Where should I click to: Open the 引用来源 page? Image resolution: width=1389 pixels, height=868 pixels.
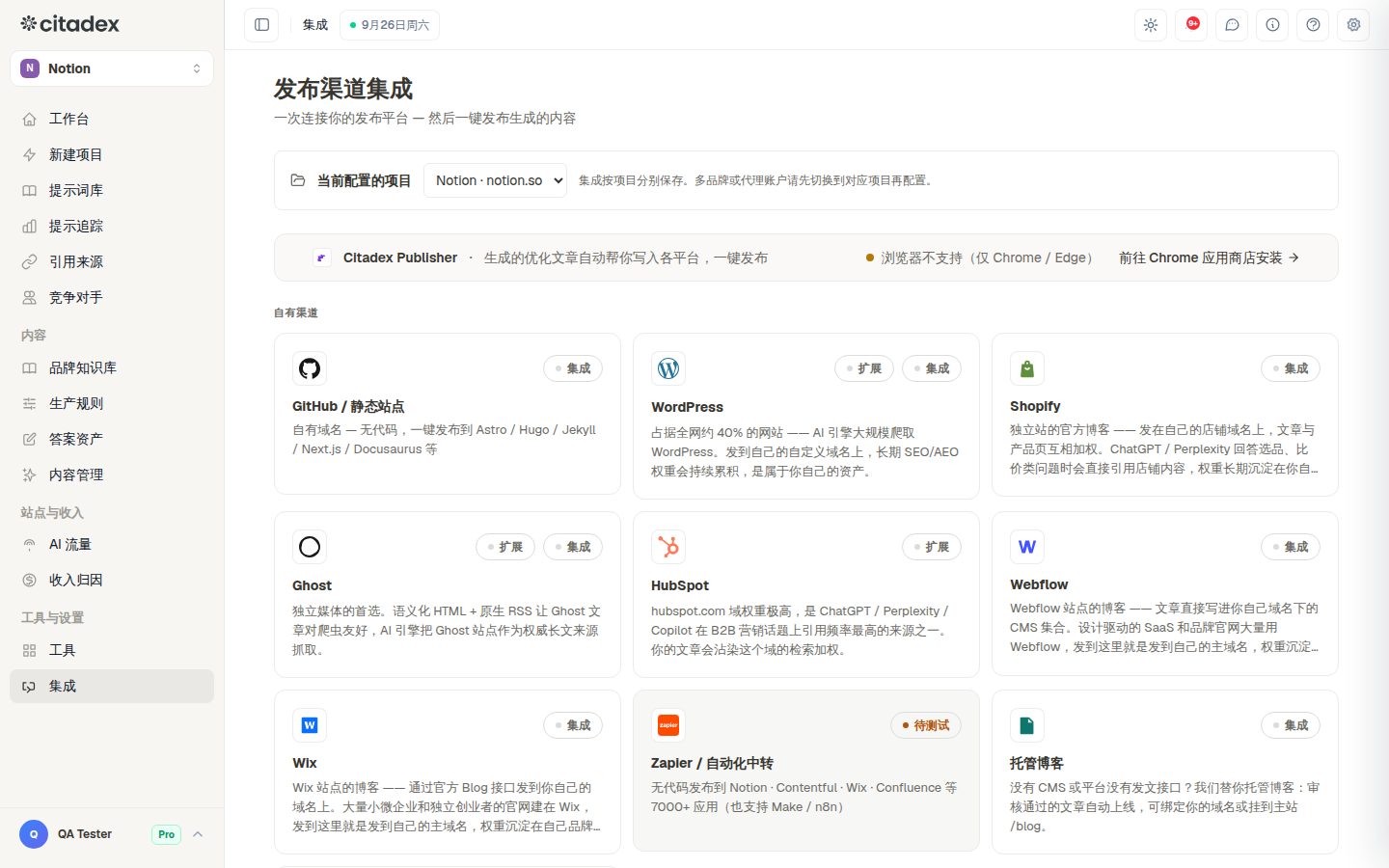click(112, 261)
